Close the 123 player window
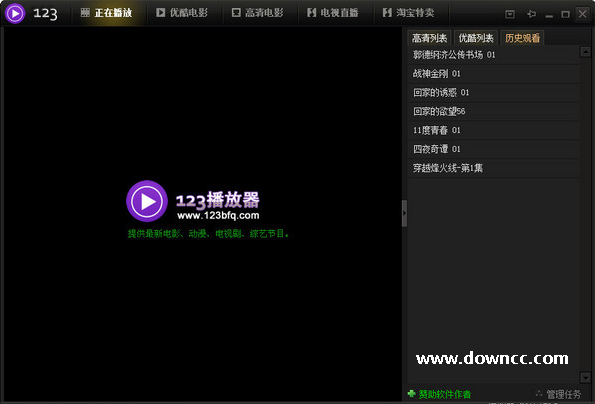The height and width of the screenshot is (404, 595). 582,14
